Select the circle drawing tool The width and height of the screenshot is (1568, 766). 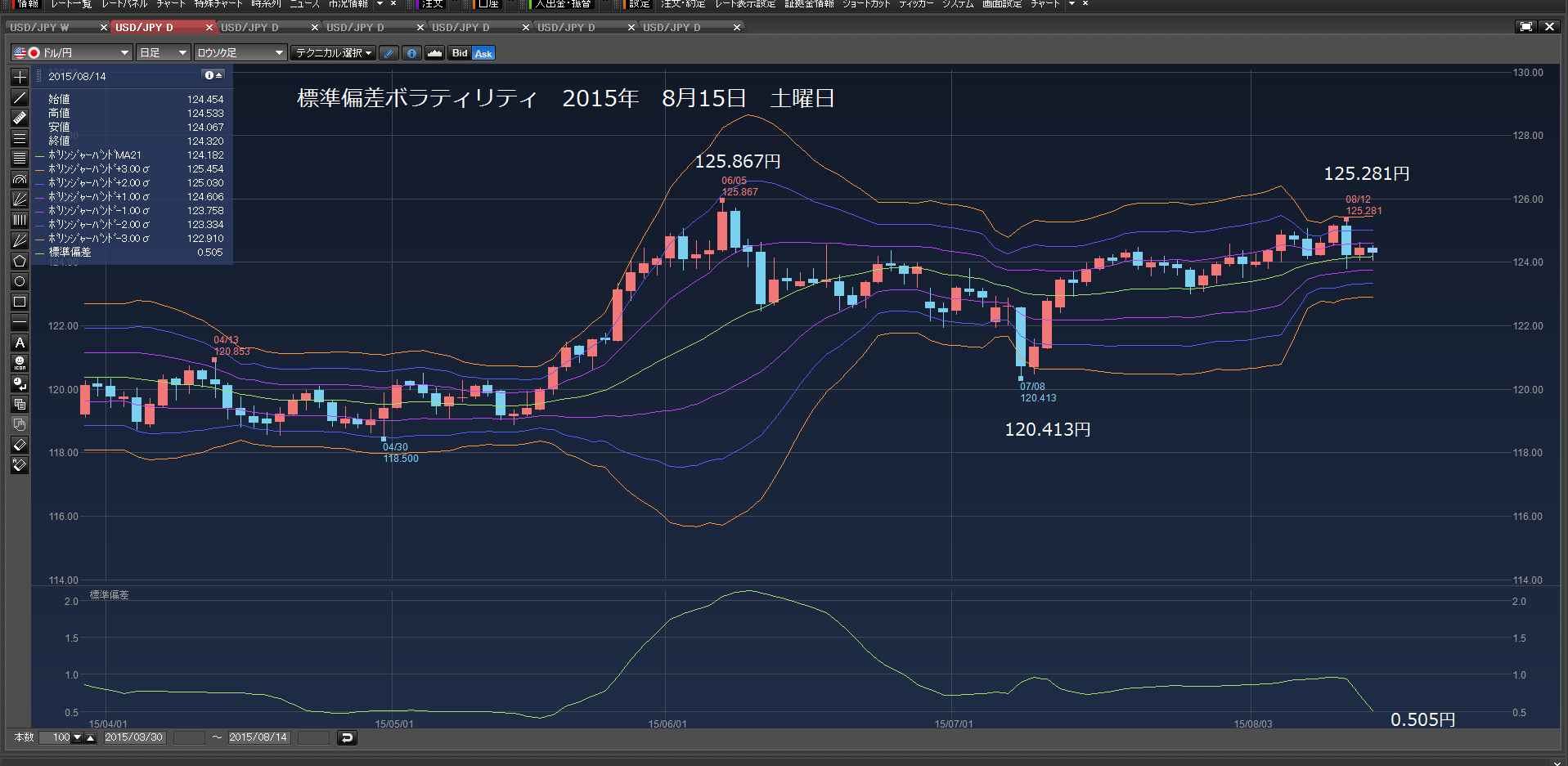(x=20, y=281)
